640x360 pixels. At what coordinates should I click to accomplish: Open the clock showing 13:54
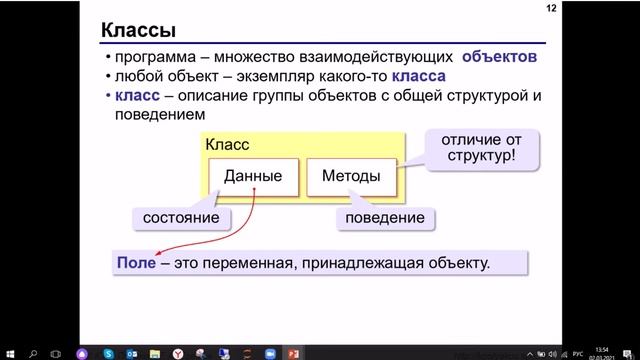[602, 354]
